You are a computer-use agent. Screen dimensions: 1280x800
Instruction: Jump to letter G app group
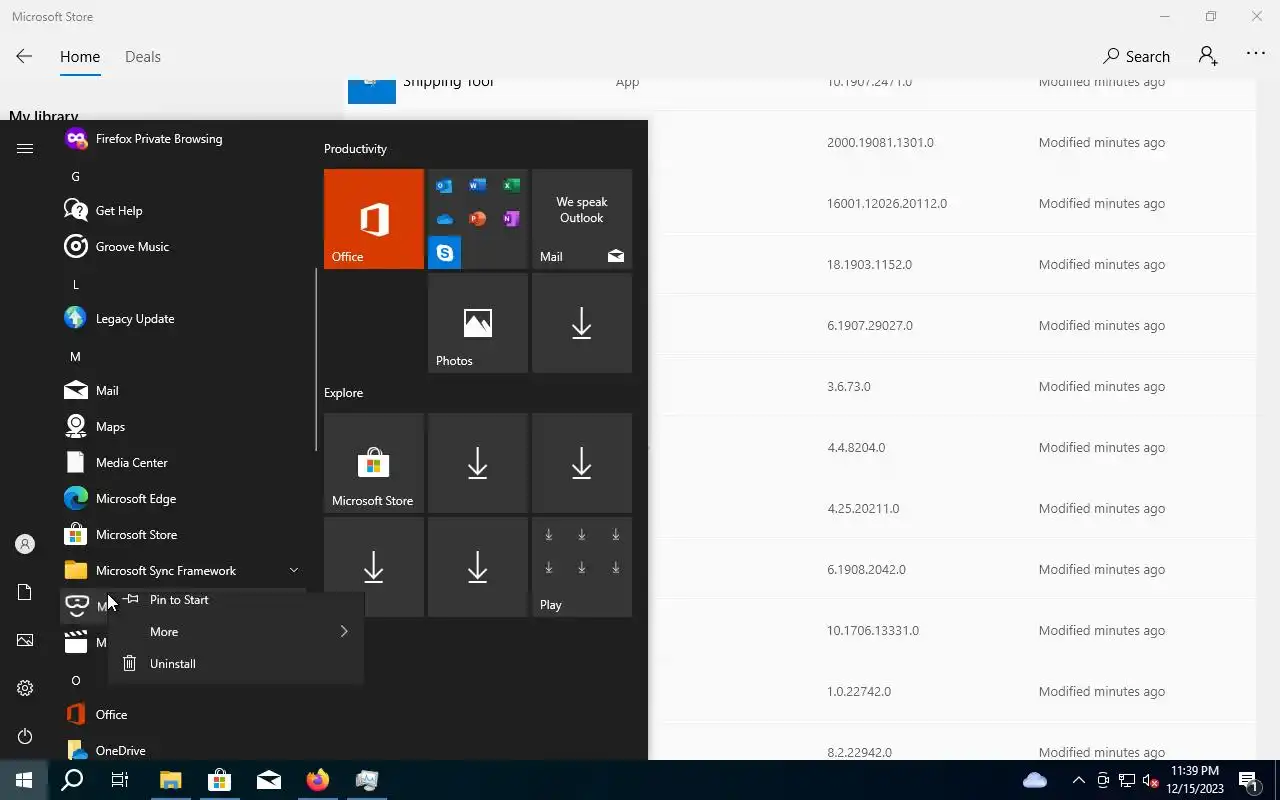coord(75,177)
